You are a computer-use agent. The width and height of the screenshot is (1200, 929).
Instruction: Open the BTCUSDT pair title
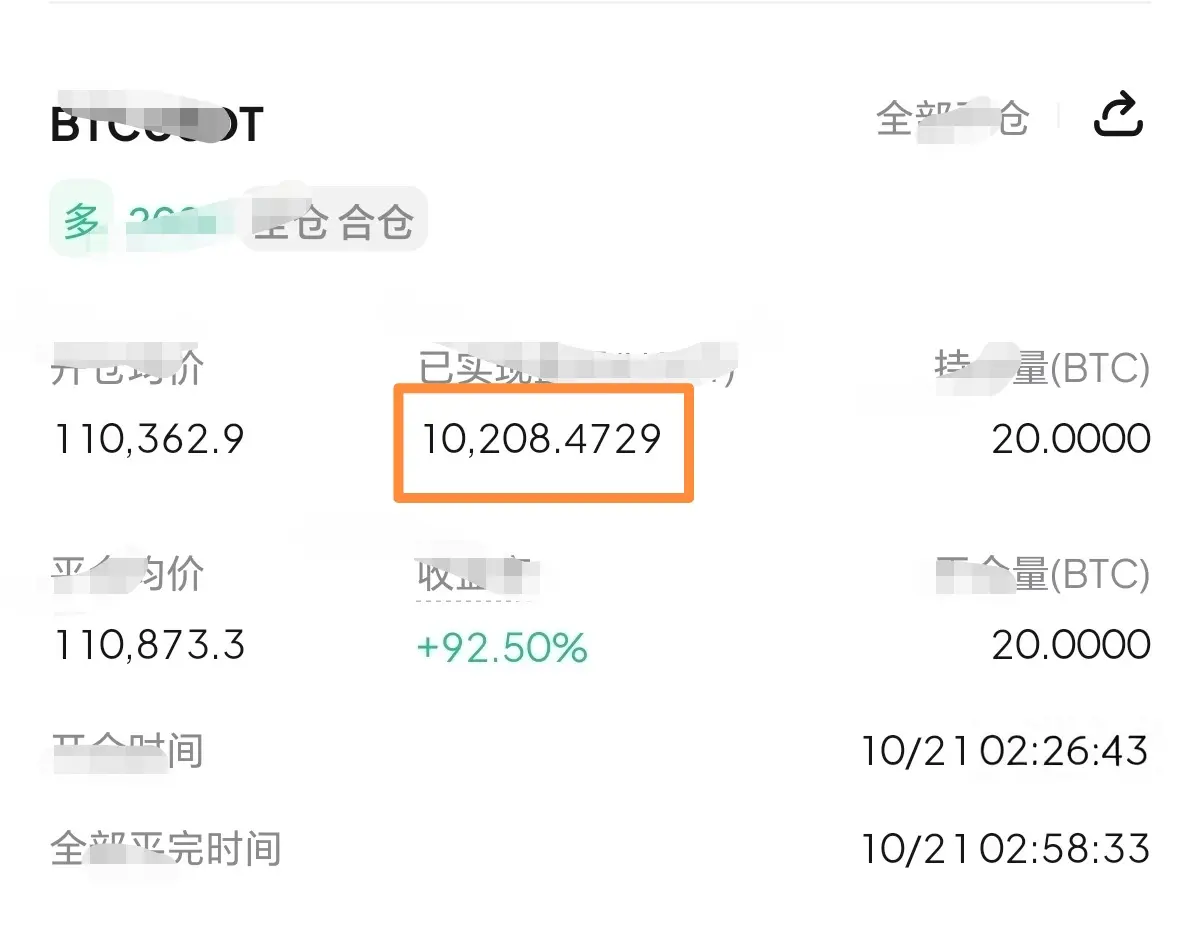[157, 124]
